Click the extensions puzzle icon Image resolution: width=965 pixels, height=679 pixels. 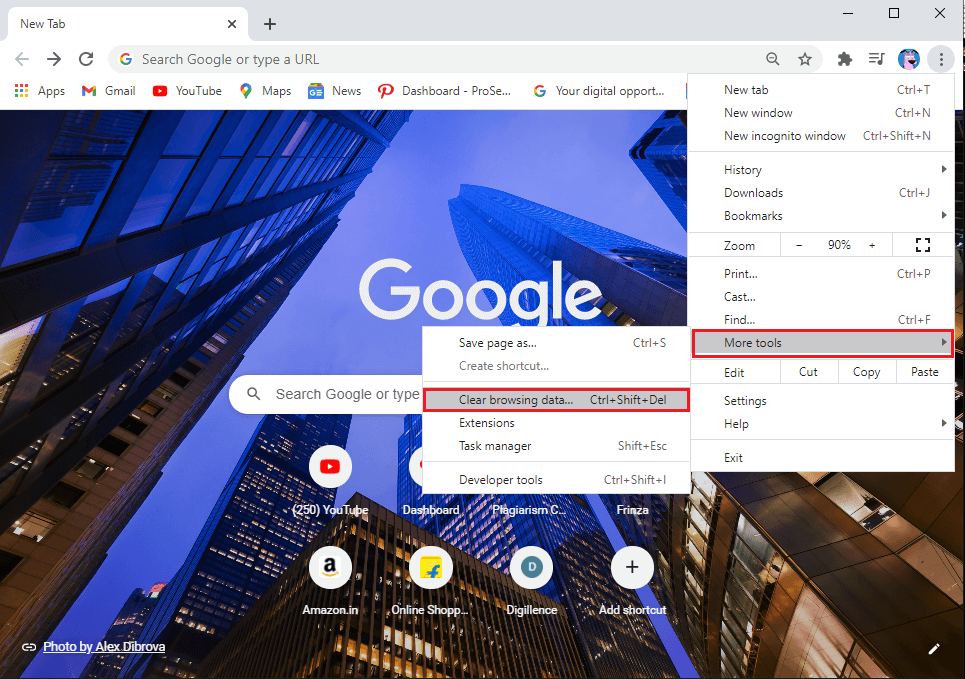coord(844,59)
